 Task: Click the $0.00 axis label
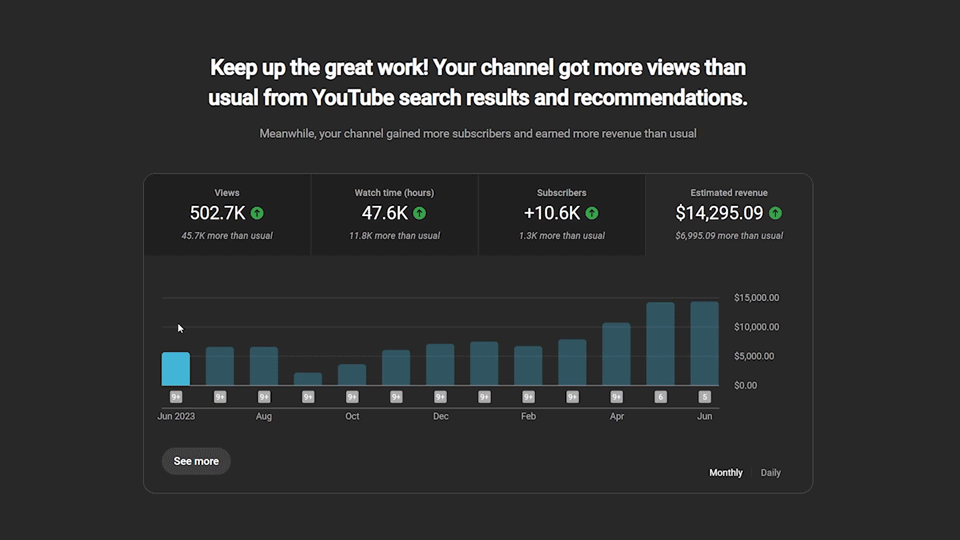pyautogui.click(x=745, y=385)
